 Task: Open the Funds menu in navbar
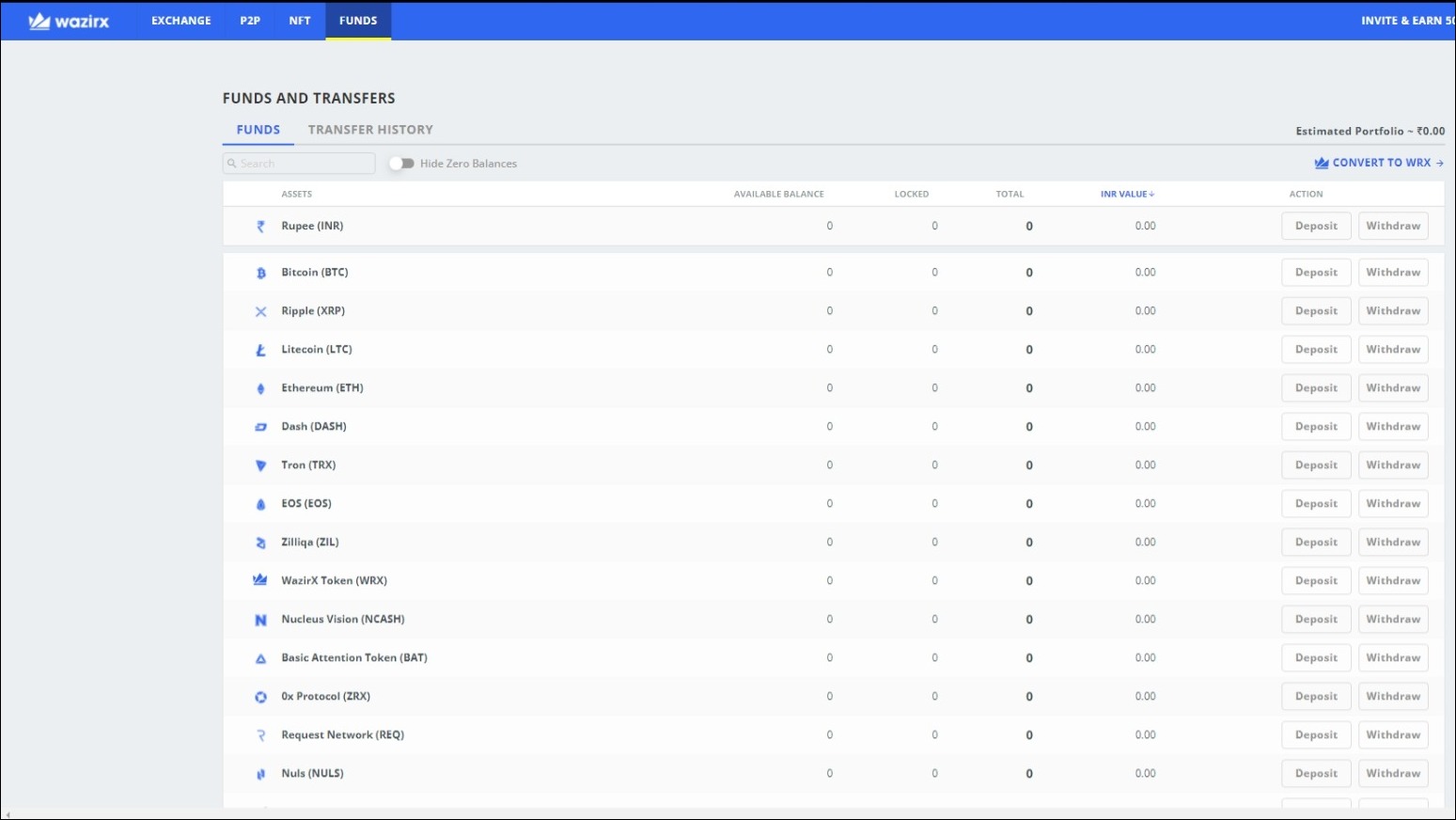(x=358, y=21)
